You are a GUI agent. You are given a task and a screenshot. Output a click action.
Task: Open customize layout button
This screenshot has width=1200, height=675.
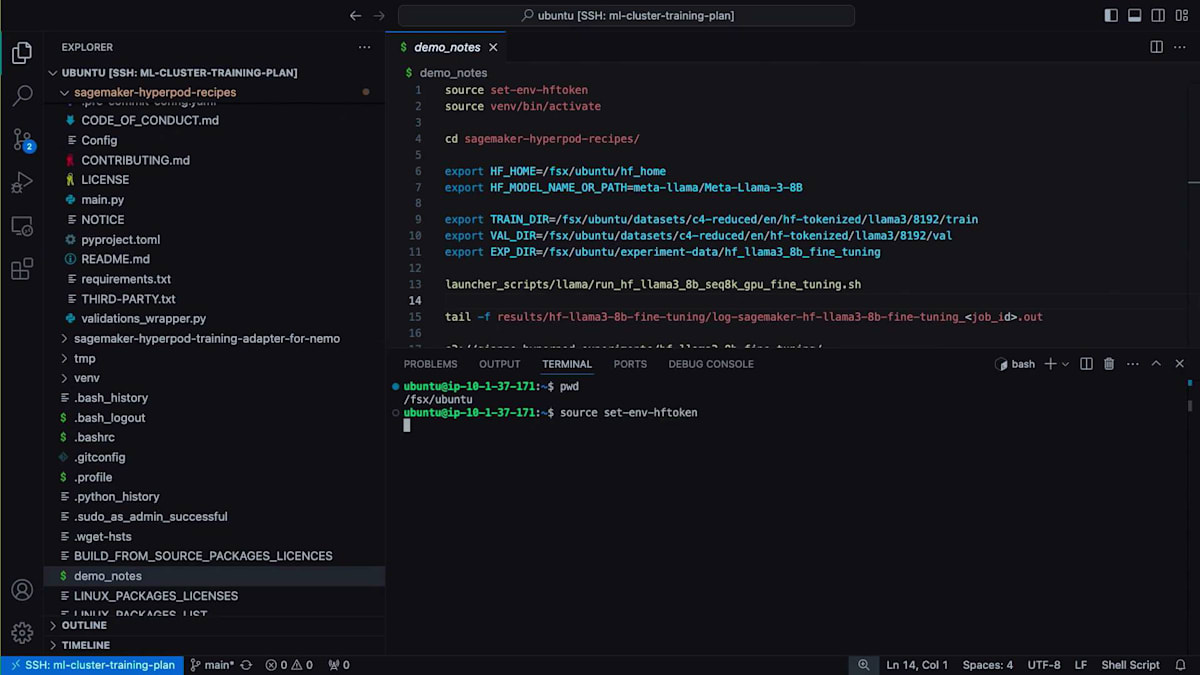[1182, 15]
